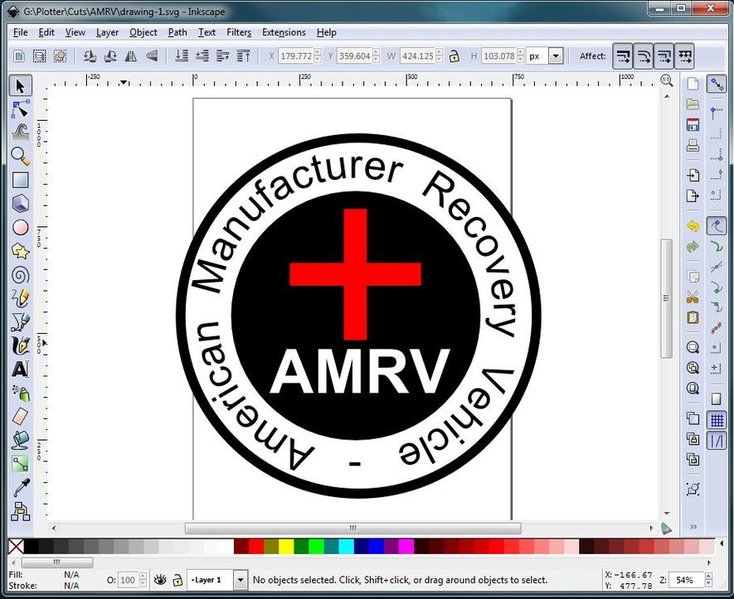
Task: Click the Print document icon
Action: 693,146
